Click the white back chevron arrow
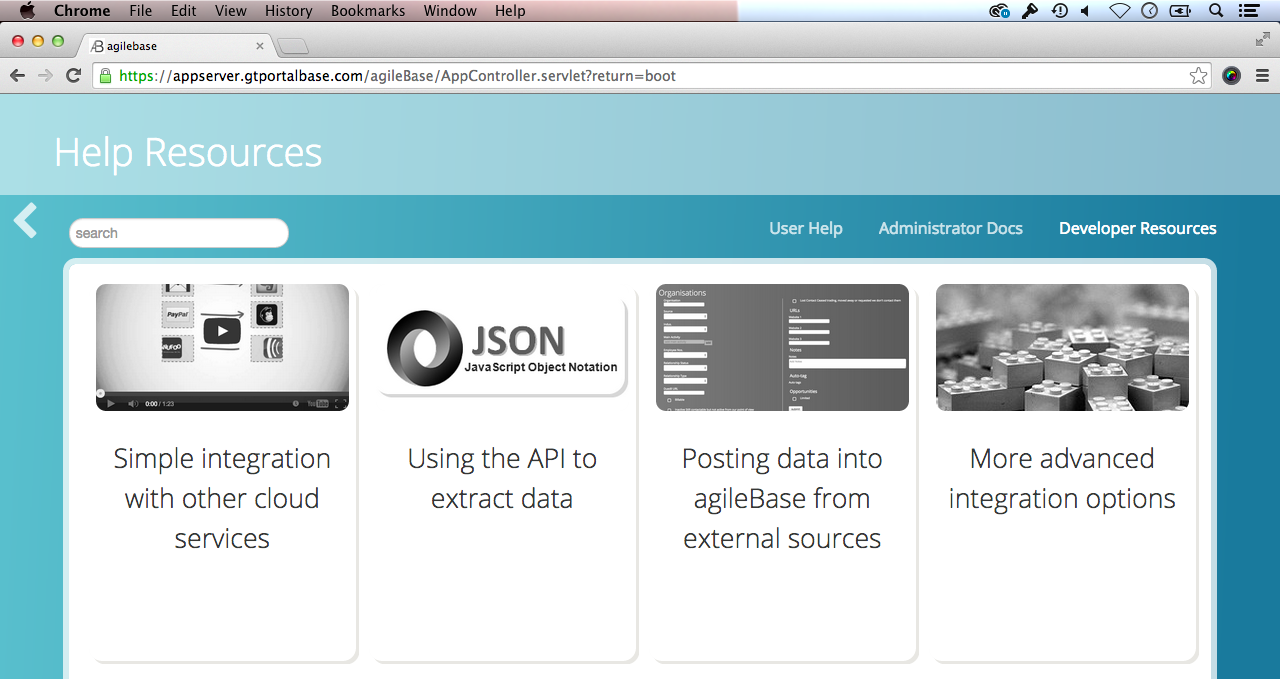This screenshot has width=1280, height=679. click(x=26, y=221)
